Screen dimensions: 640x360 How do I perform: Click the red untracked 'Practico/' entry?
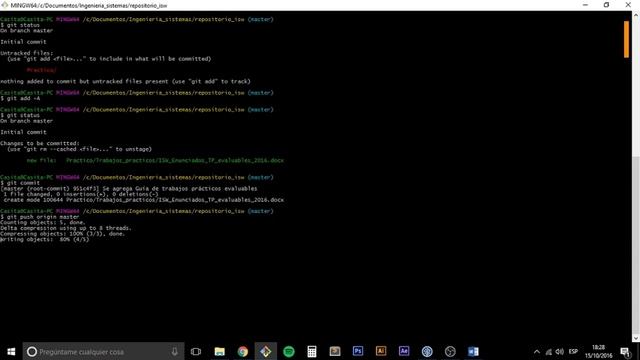(41, 70)
